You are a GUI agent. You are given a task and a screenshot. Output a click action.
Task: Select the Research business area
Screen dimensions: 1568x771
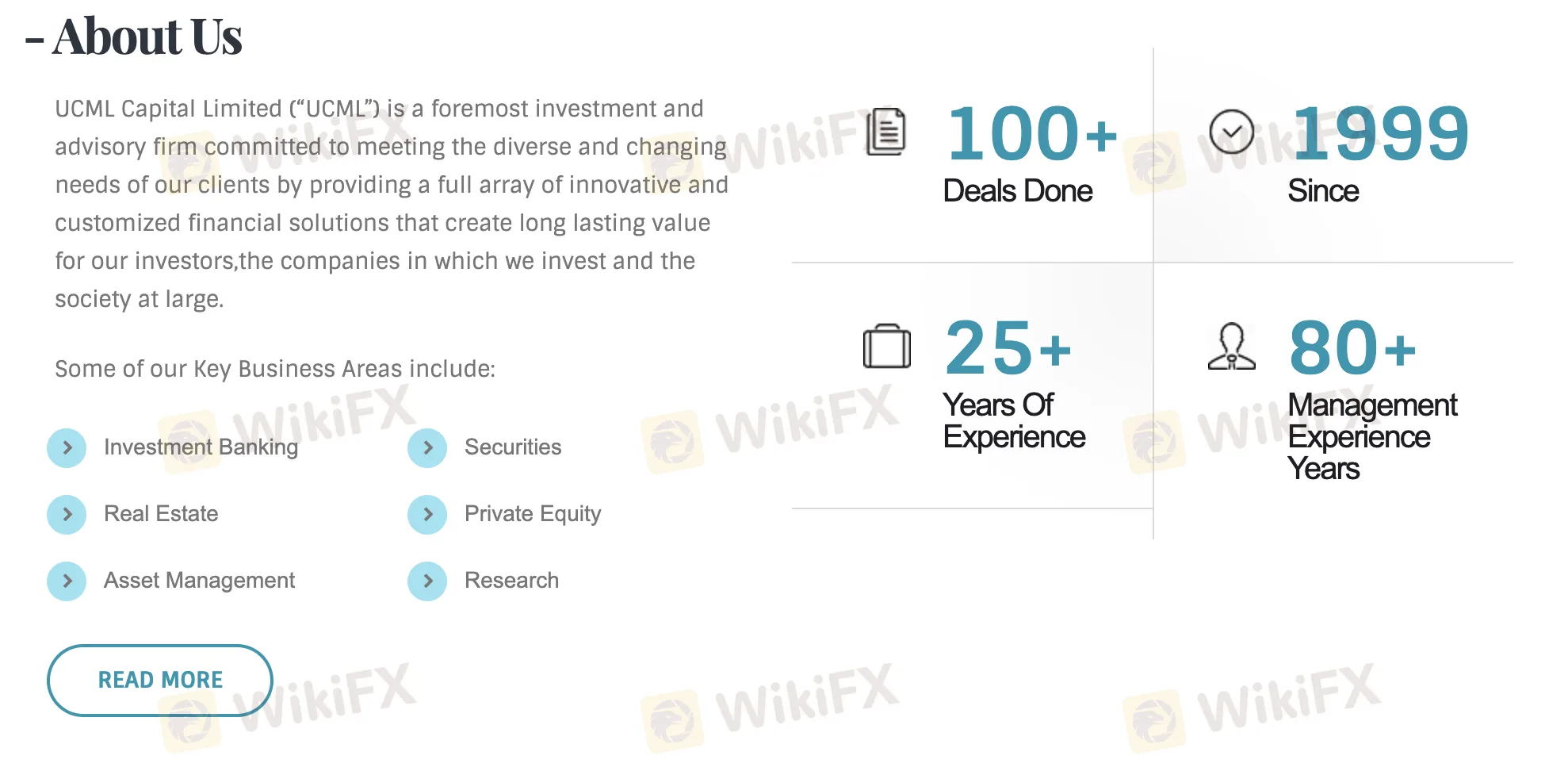(x=511, y=581)
